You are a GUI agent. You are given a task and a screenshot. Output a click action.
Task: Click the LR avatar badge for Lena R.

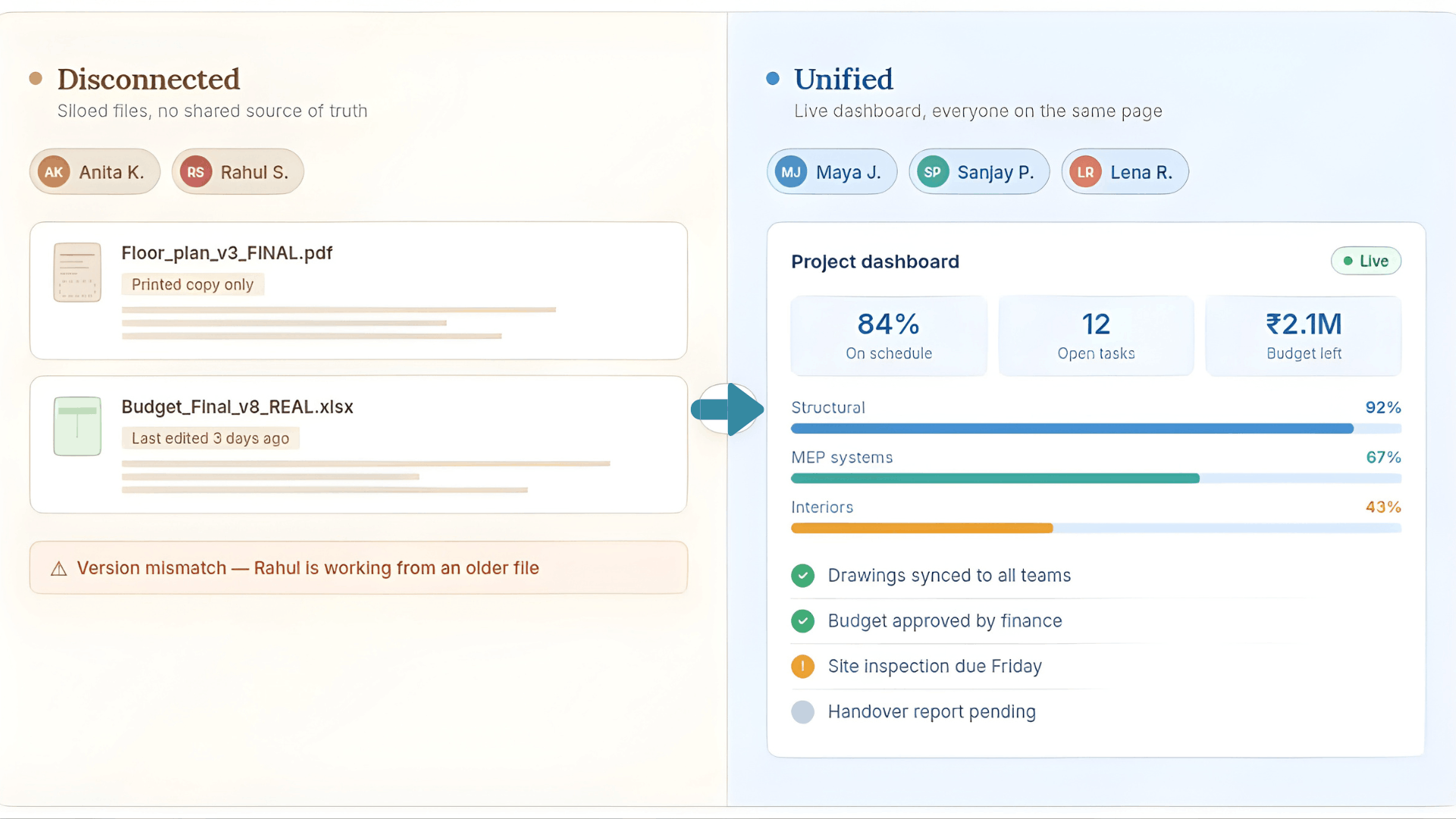[x=1085, y=171]
